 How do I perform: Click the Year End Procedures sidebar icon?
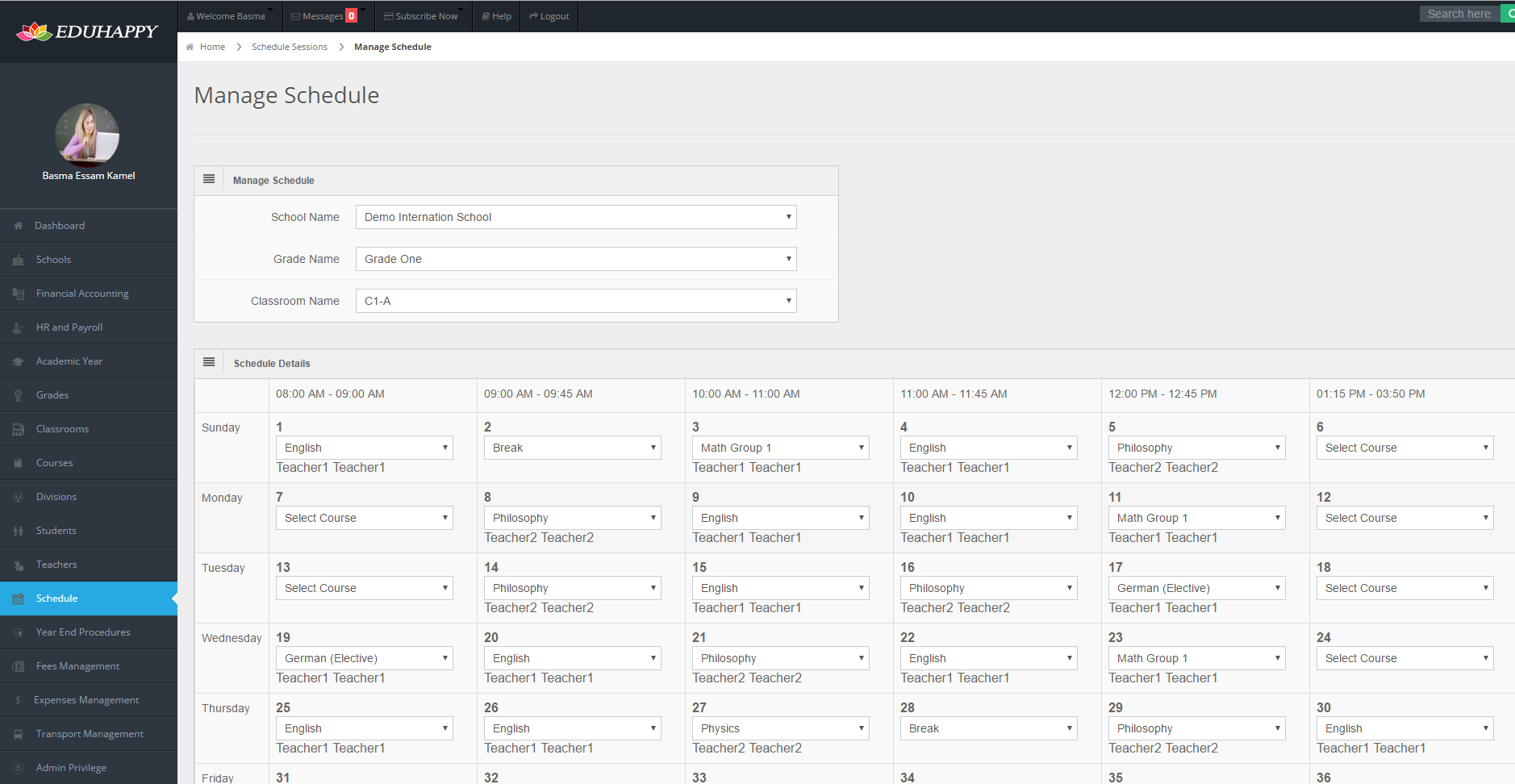[x=18, y=632]
